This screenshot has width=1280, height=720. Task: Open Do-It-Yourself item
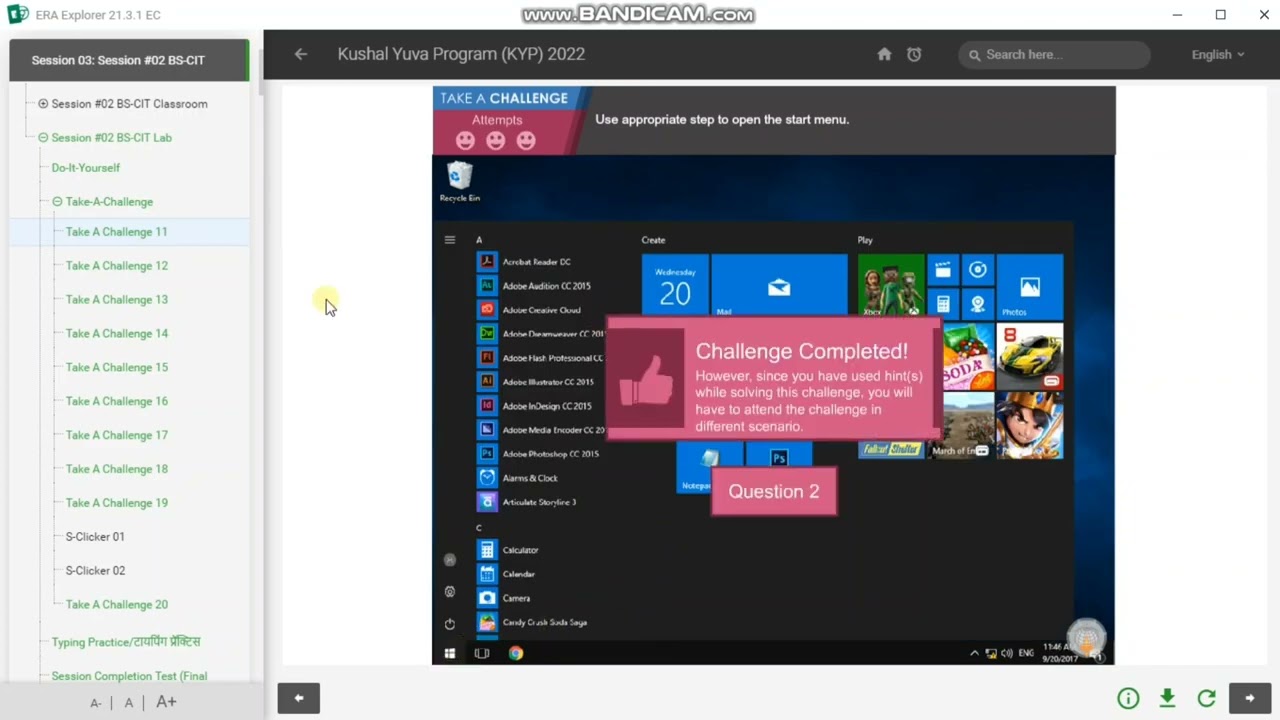(86, 168)
